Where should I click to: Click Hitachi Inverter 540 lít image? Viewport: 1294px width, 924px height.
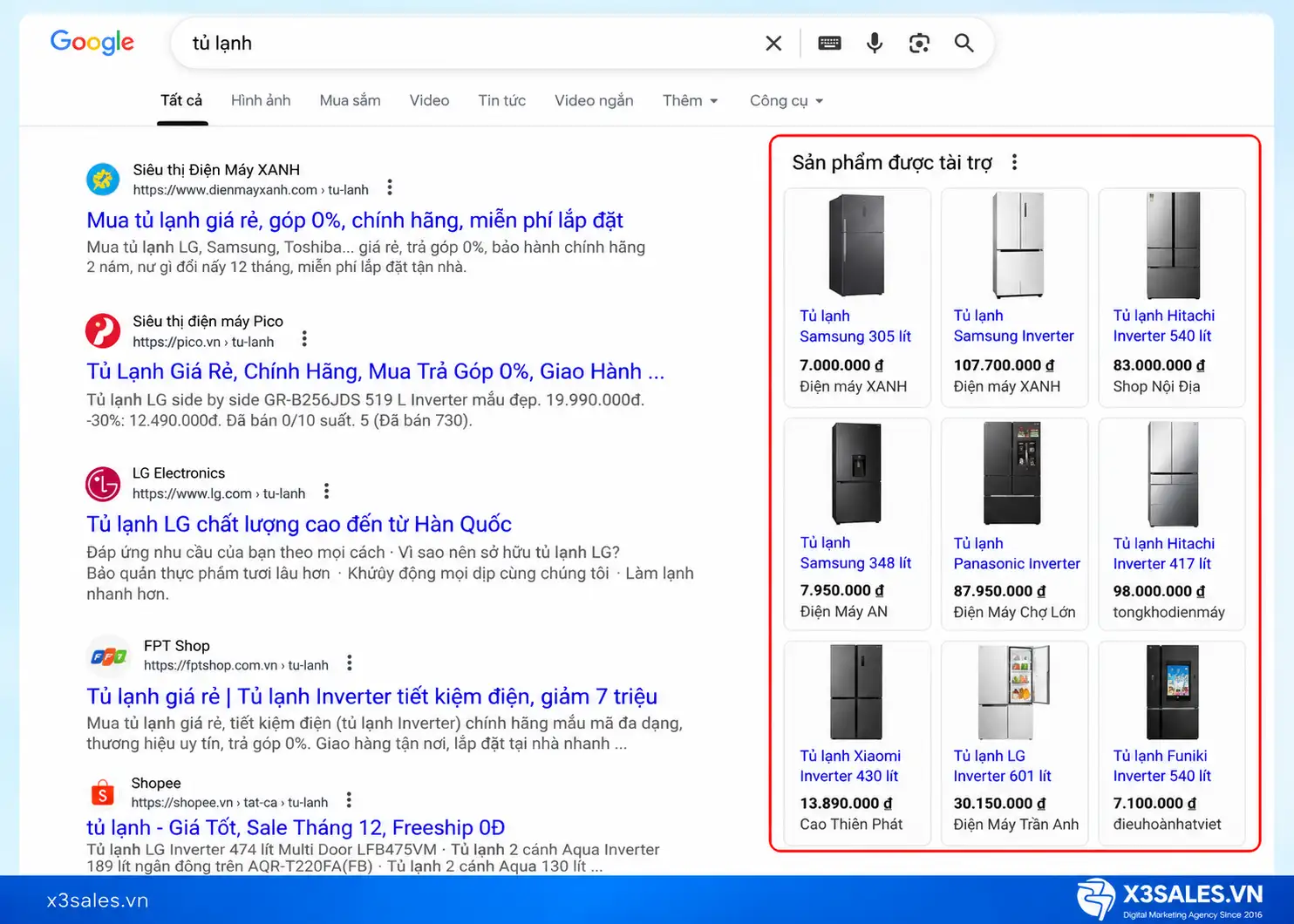(x=1174, y=245)
